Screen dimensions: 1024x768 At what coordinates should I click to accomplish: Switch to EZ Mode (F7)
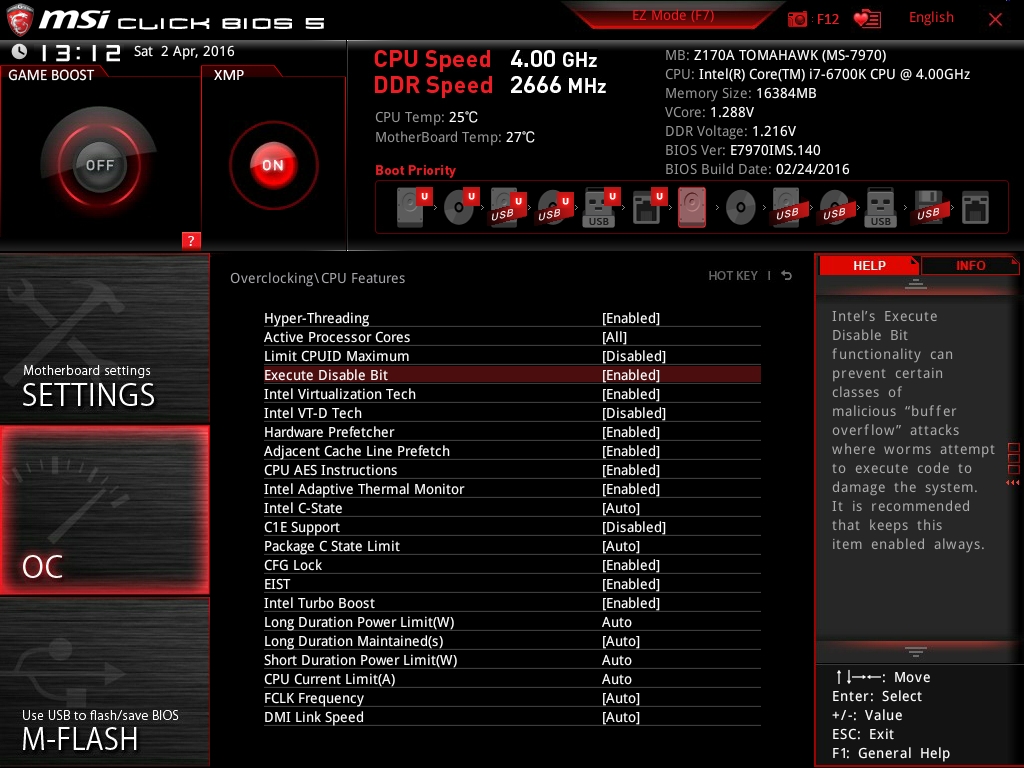(673, 16)
